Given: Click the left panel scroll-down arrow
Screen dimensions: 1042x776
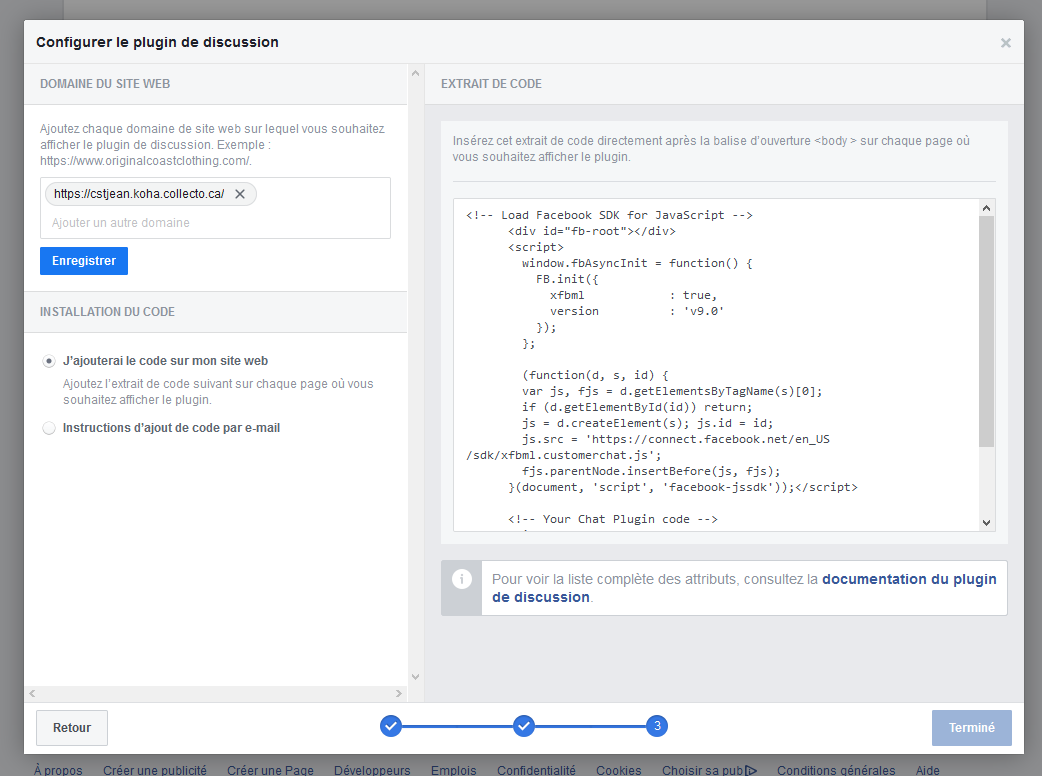Looking at the screenshot, I should tap(415, 677).
